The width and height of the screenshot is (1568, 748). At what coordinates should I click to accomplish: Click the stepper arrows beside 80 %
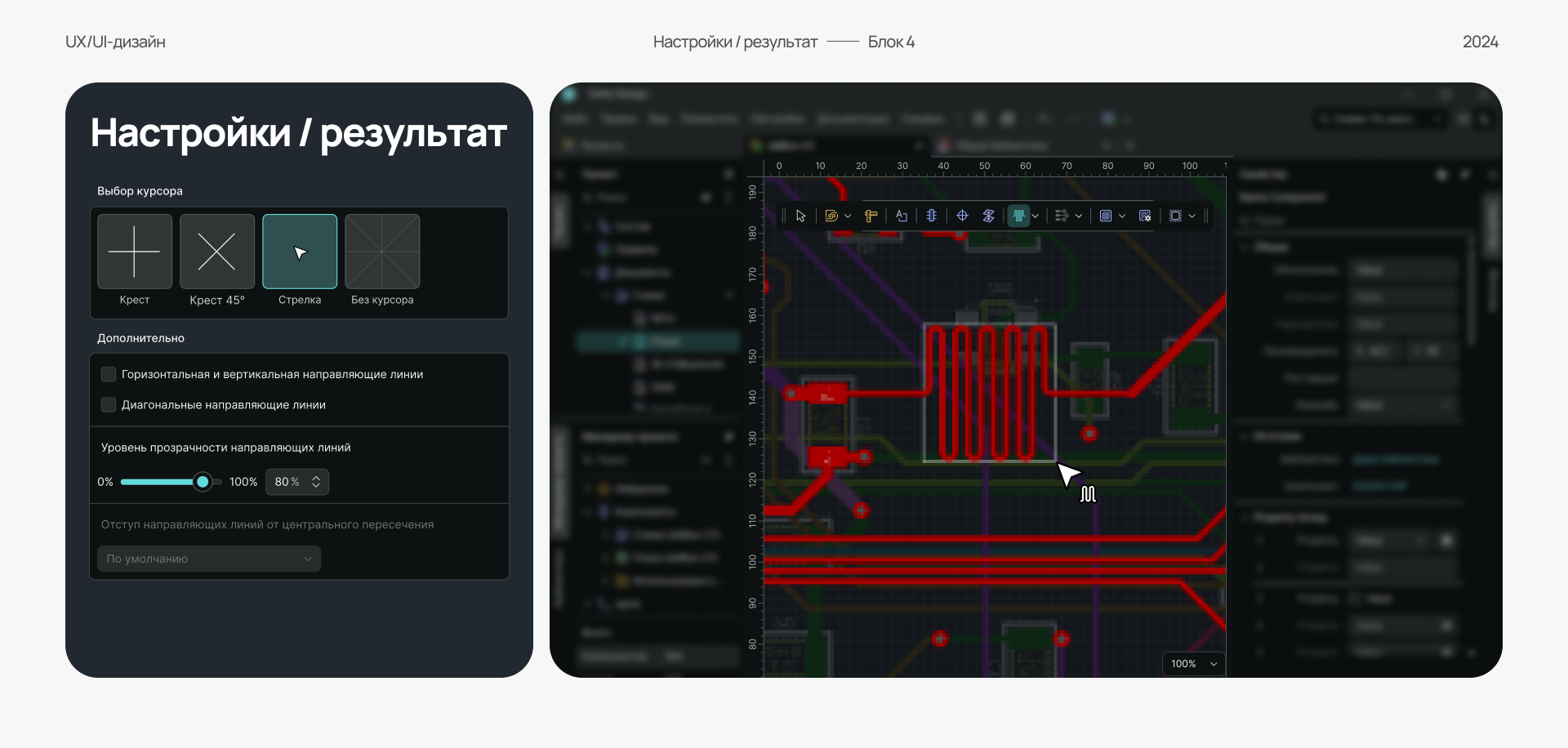pos(316,482)
